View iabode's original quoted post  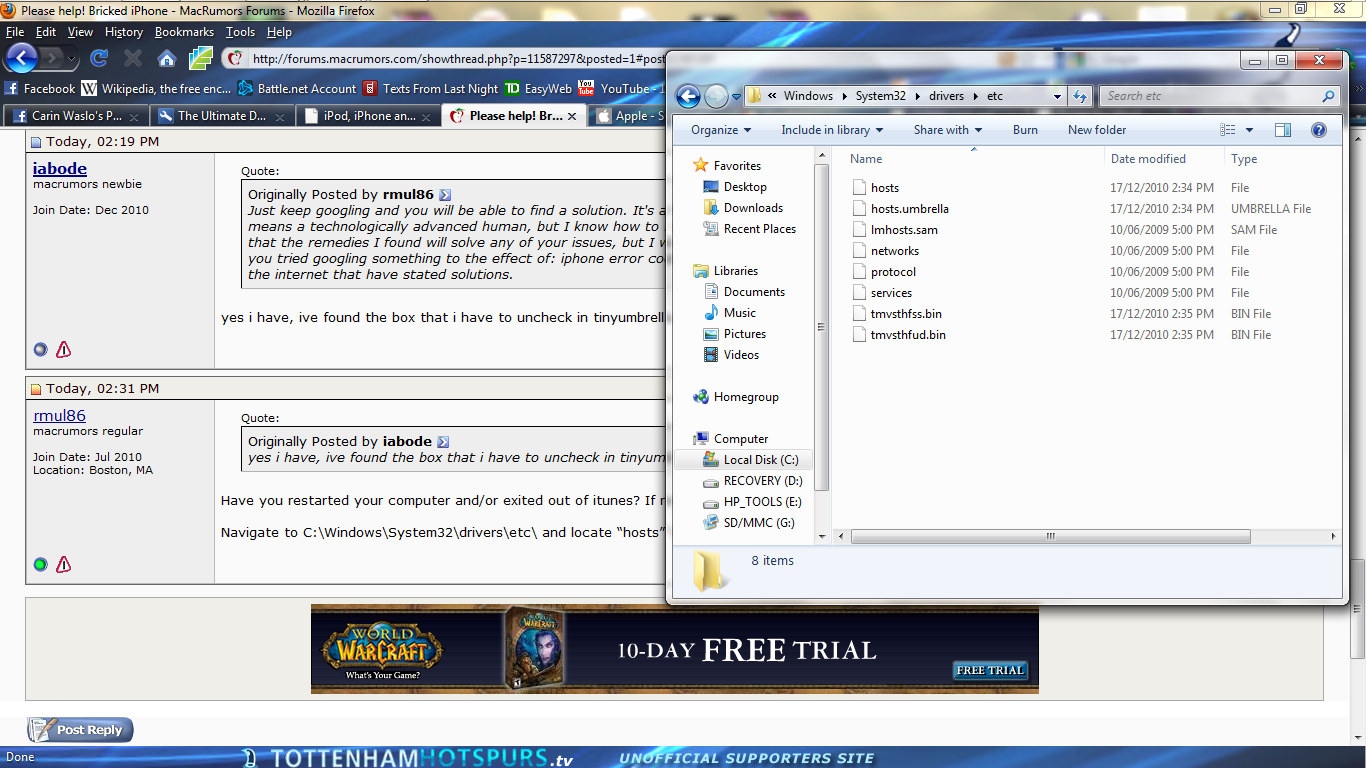coord(443,442)
